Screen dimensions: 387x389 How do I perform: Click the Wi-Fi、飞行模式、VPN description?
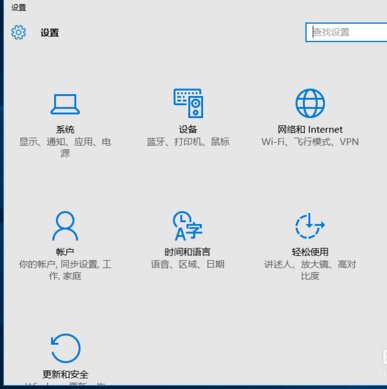[310, 142]
